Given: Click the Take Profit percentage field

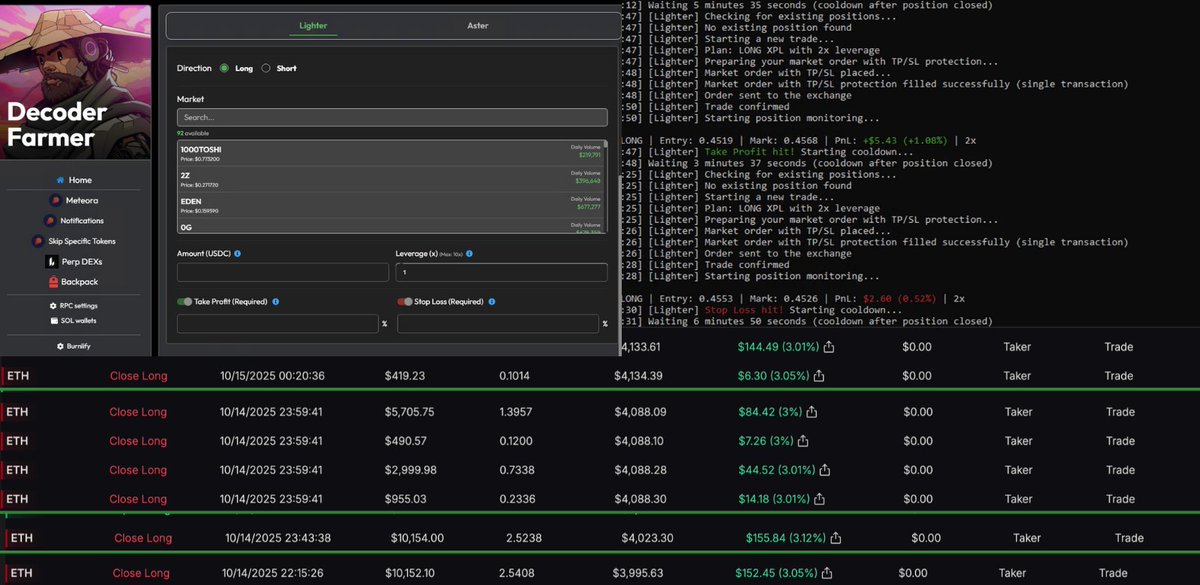Looking at the screenshot, I should click(277, 324).
